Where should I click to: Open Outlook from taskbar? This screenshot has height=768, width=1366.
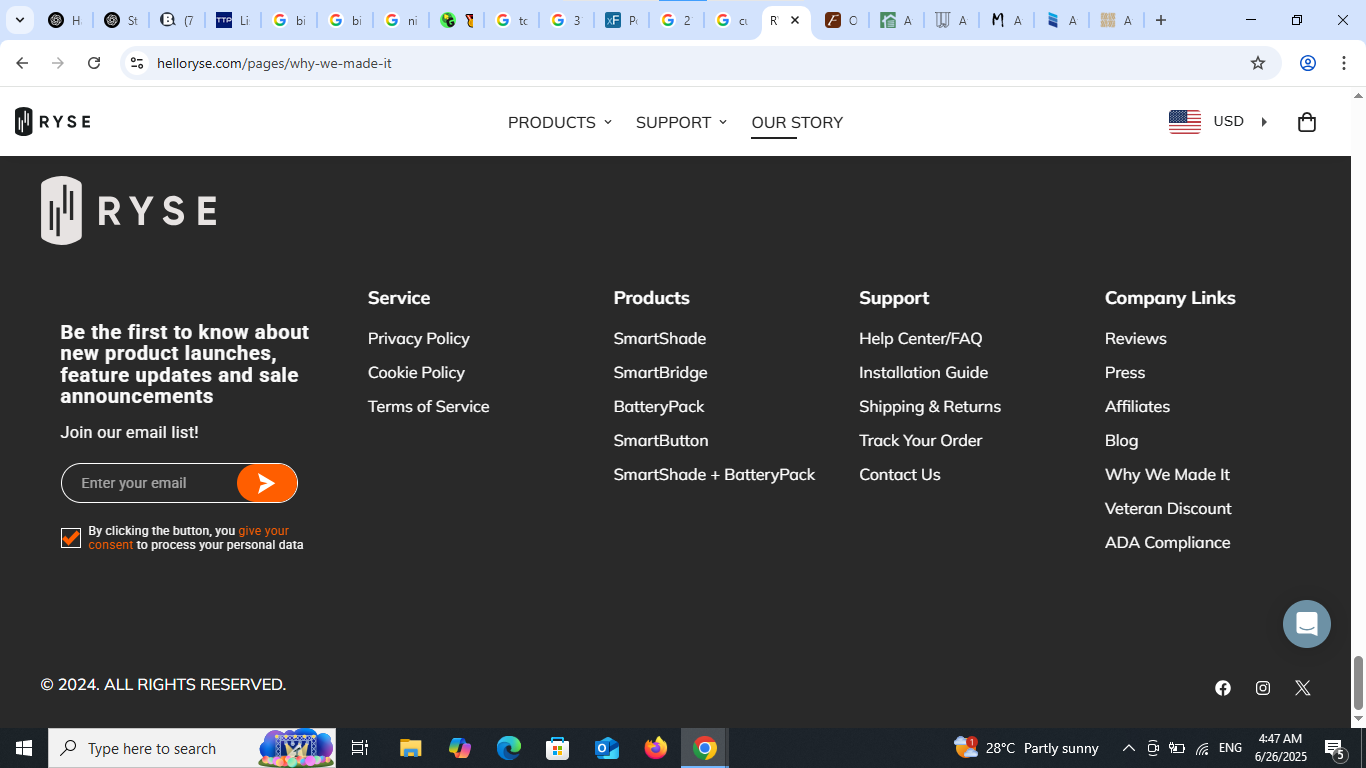[607, 748]
